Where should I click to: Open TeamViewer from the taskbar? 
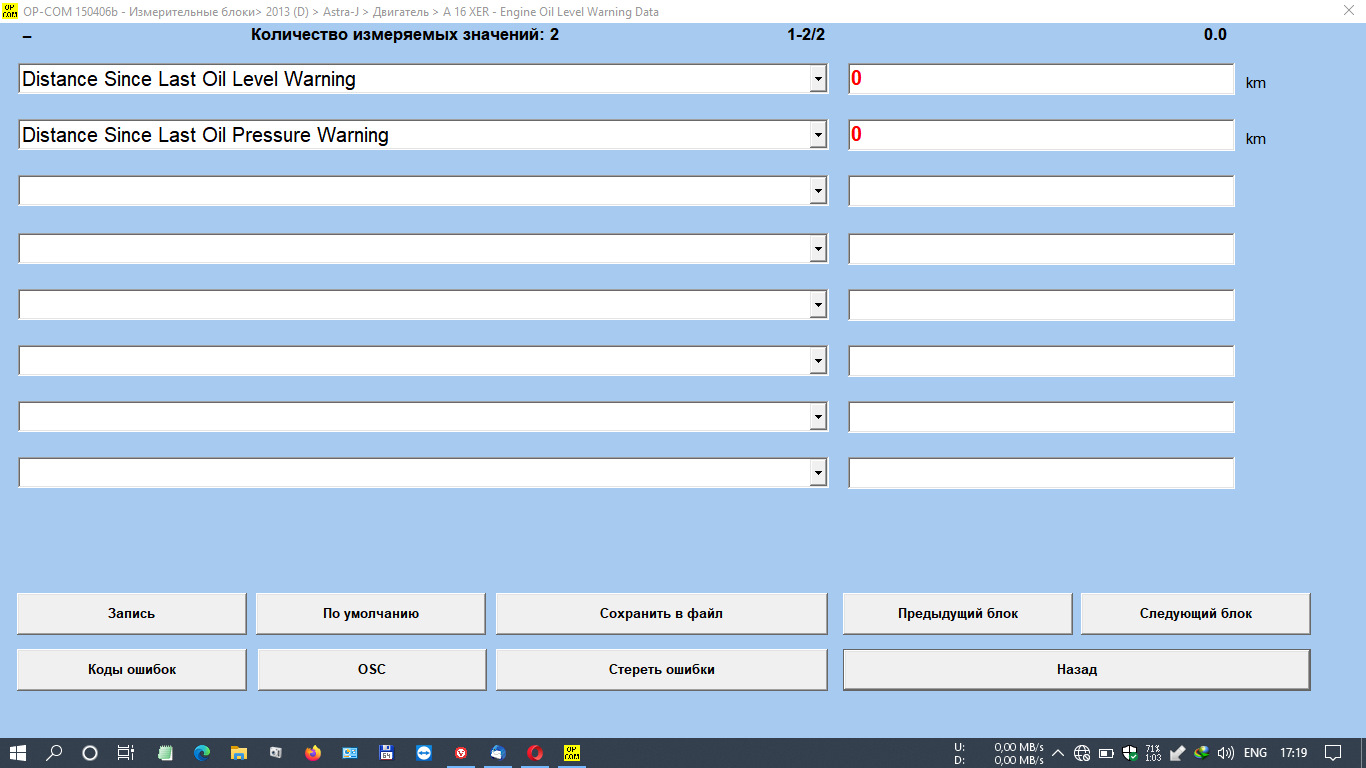[424, 753]
